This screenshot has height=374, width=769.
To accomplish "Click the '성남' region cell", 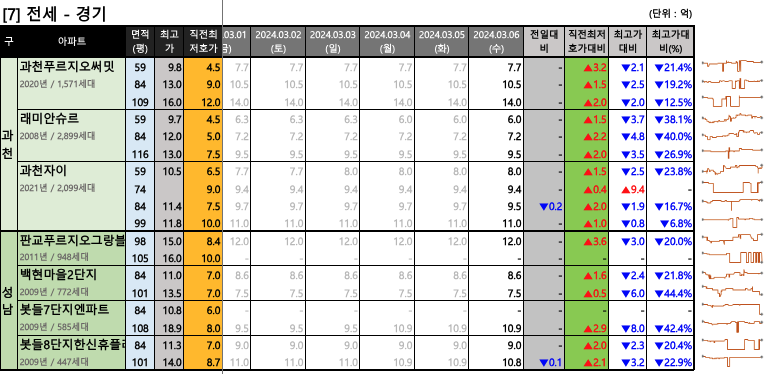I will 8,301.
